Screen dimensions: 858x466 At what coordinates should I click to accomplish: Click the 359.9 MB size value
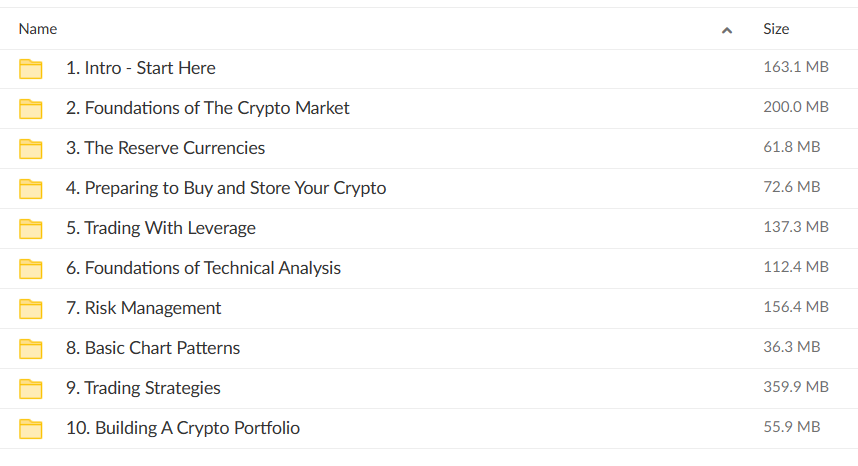pos(796,387)
